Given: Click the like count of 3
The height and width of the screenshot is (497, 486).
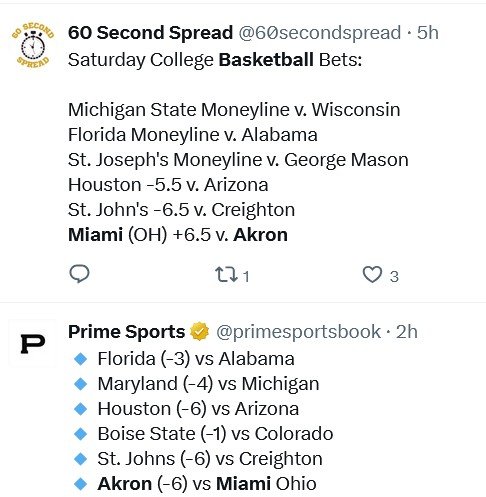Looking at the screenshot, I should coord(394,276).
